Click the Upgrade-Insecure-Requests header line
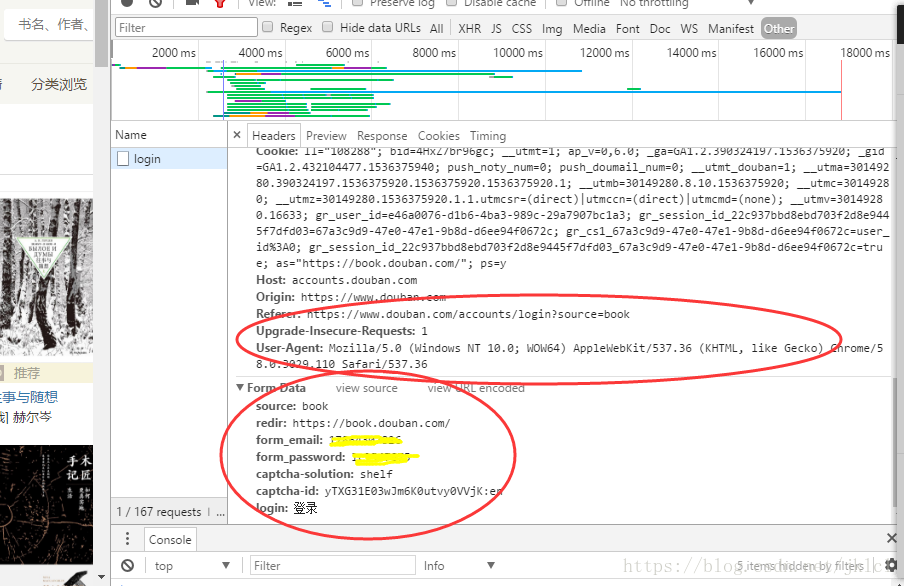This screenshot has width=904, height=586. pos(342,331)
